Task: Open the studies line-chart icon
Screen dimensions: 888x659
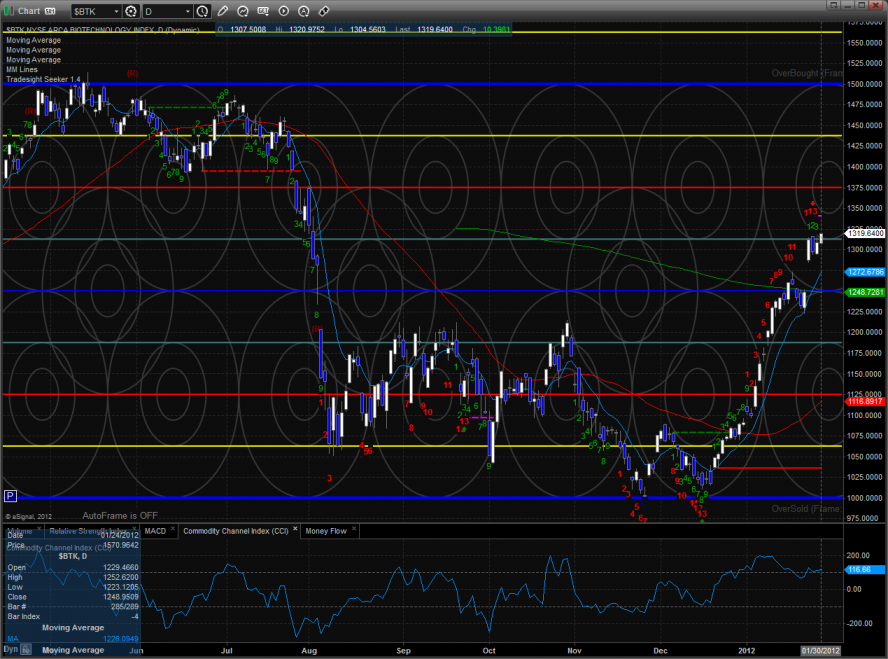Action: coord(243,11)
